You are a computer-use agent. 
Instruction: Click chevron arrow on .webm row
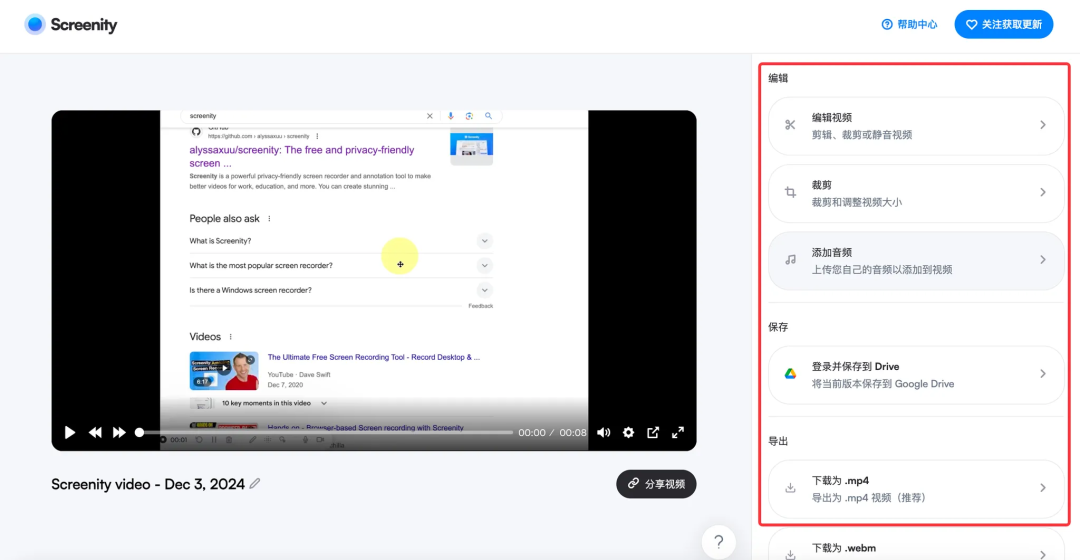[1043, 554]
